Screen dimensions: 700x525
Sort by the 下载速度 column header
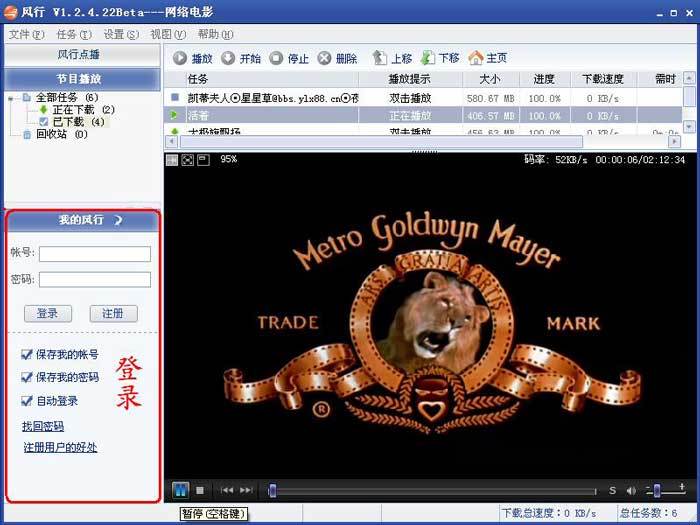(603, 79)
